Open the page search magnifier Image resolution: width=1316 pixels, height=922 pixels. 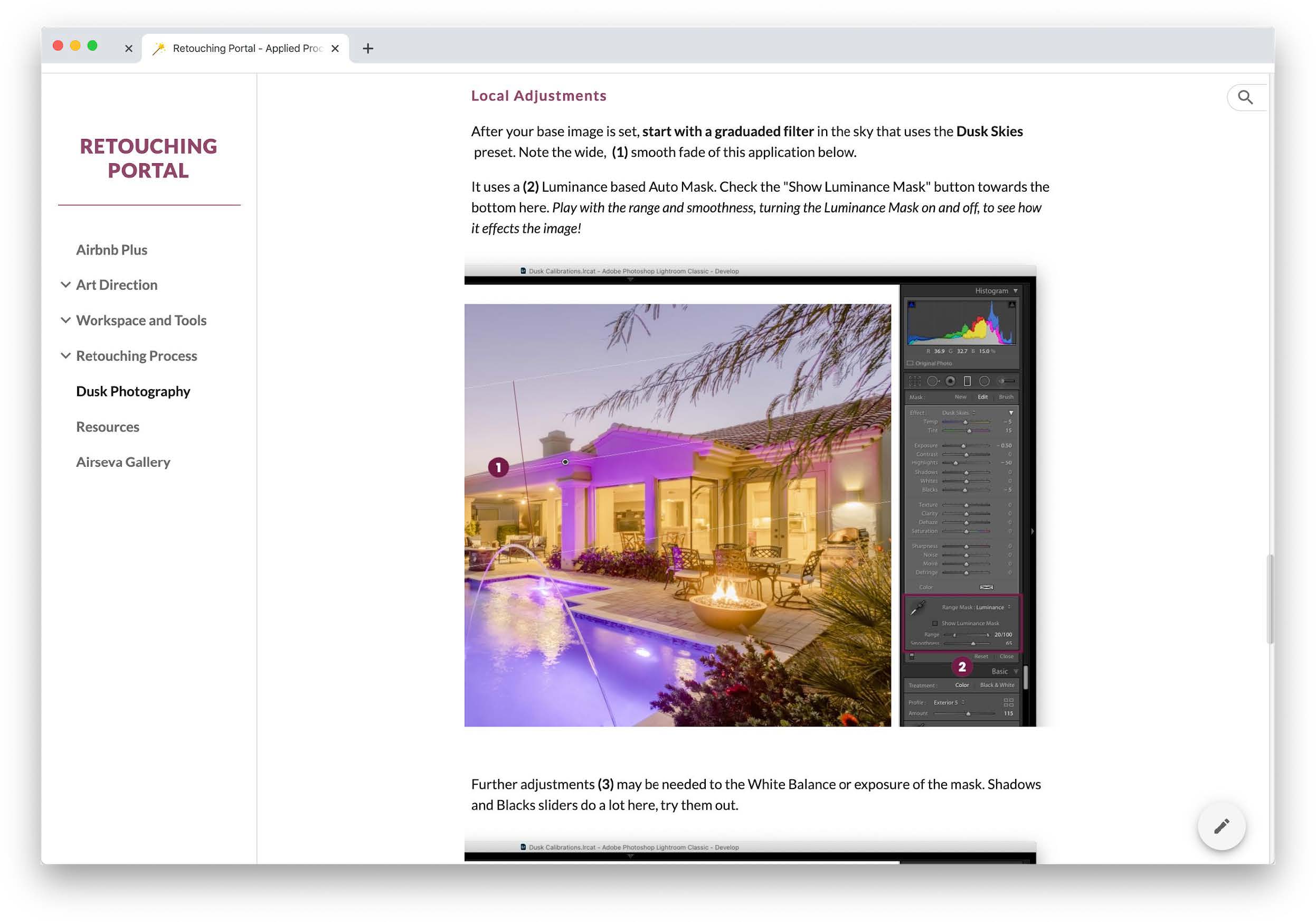click(x=1244, y=98)
